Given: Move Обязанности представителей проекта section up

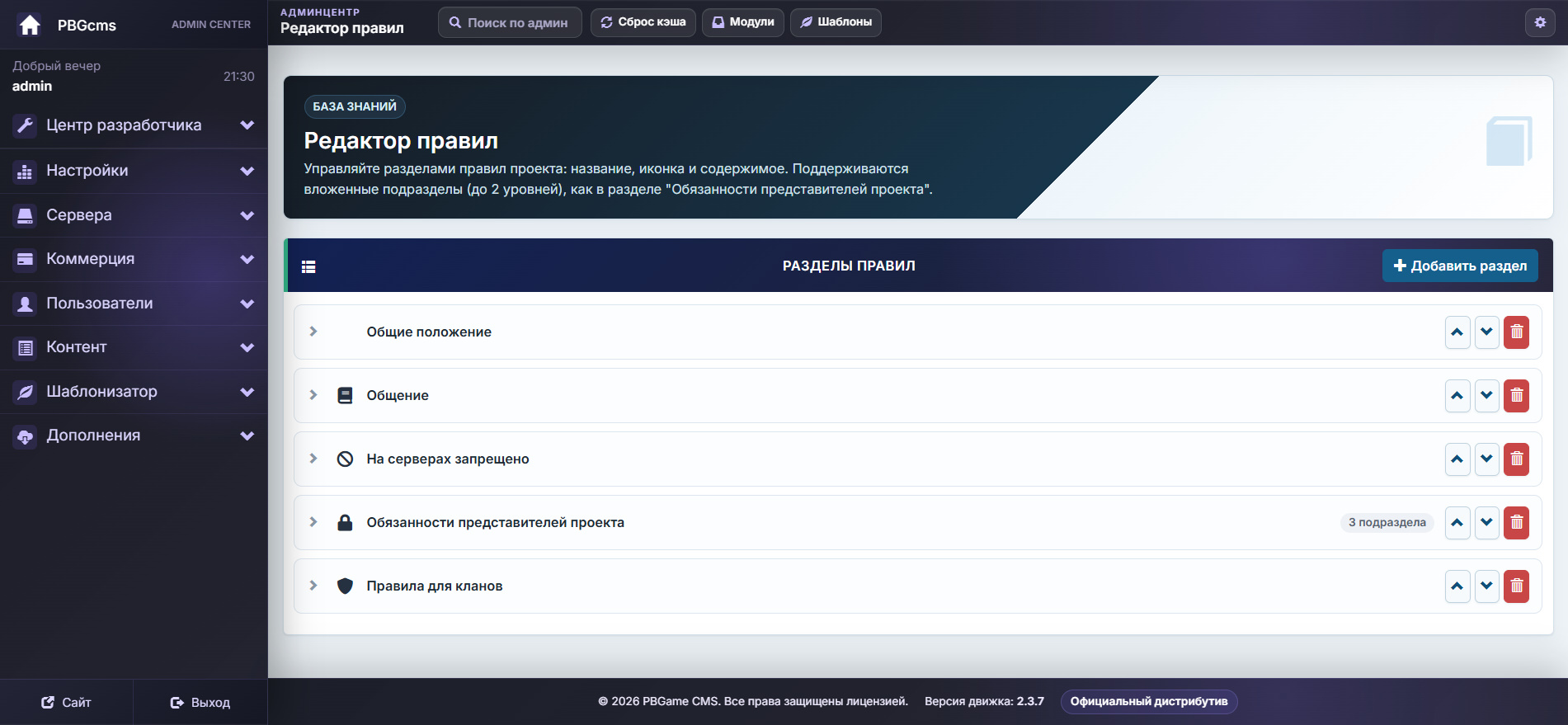Looking at the screenshot, I should (1457, 523).
